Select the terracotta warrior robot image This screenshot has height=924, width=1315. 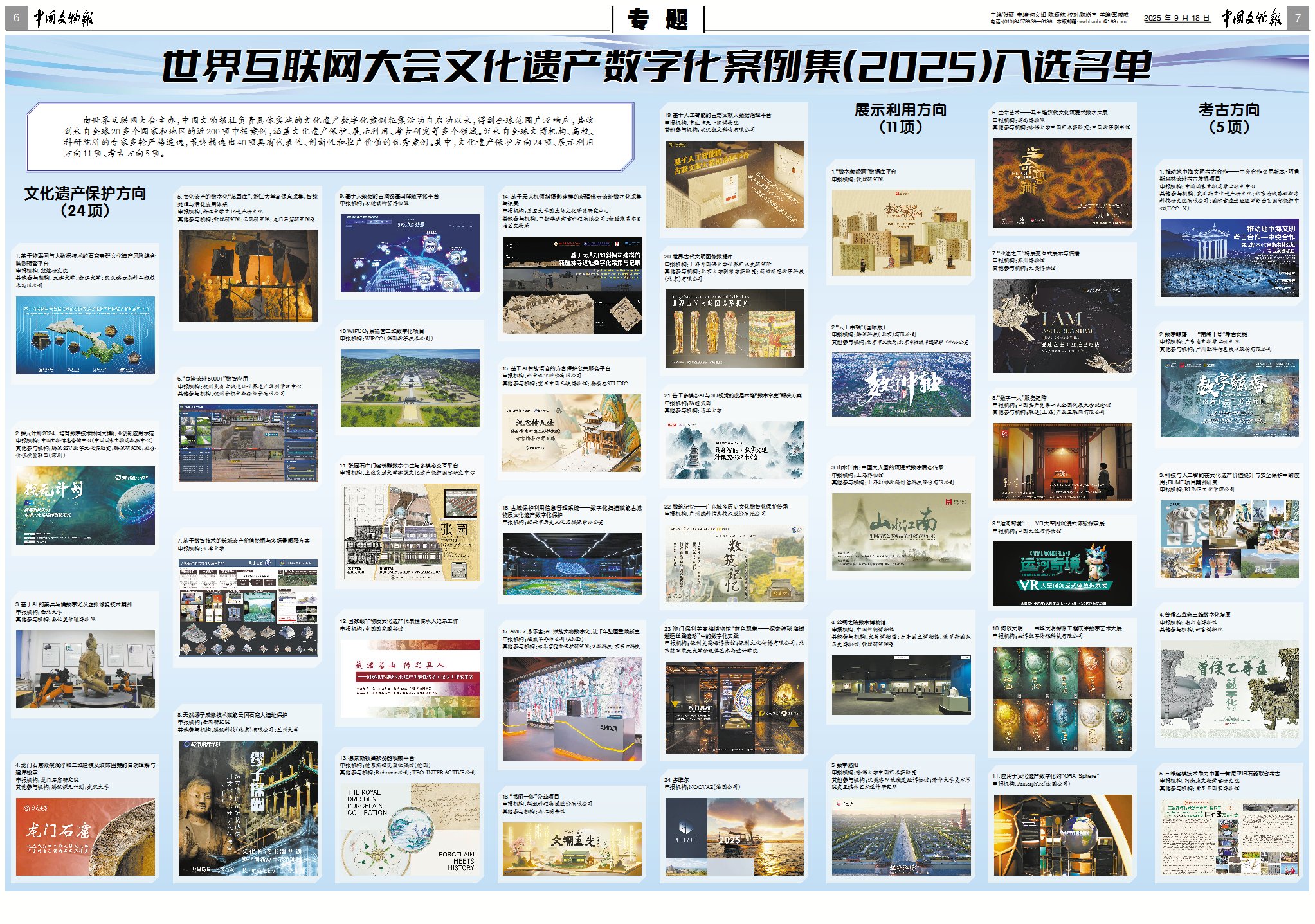click(85, 669)
